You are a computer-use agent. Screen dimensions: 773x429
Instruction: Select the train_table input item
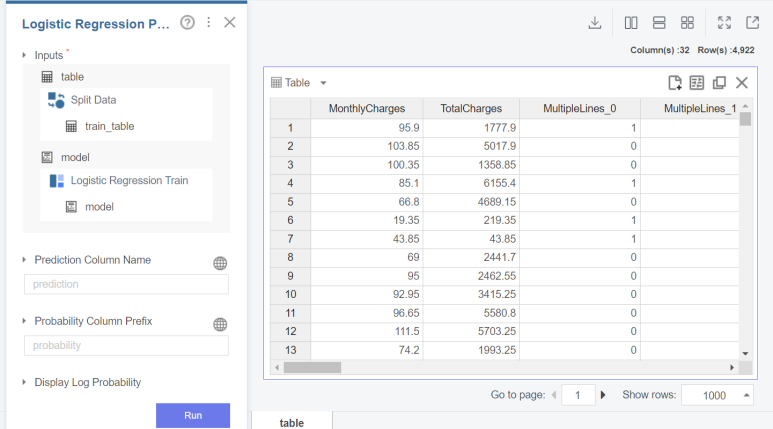point(109,127)
